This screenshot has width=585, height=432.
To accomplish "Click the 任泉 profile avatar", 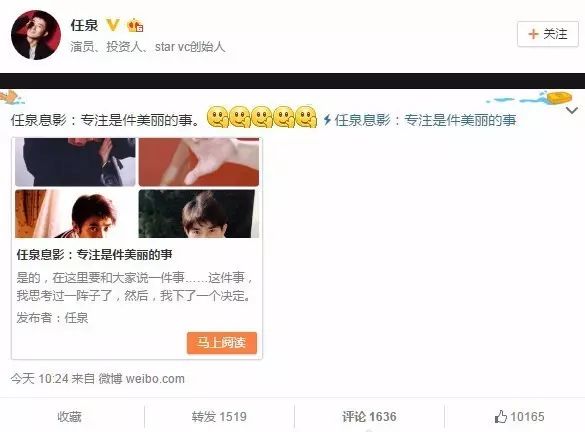I will pyautogui.click(x=36, y=35).
